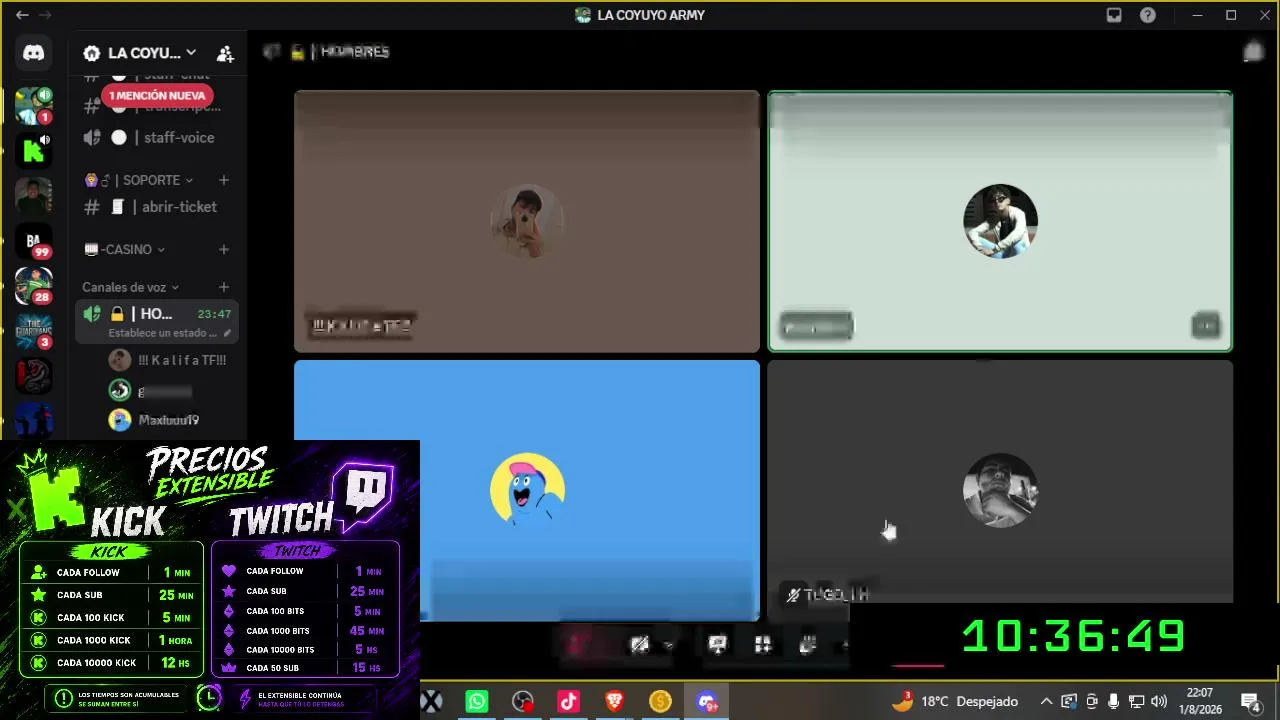Add a channel to -CASINO category
Viewport: 1280px width, 720px height.
[224, 249]
